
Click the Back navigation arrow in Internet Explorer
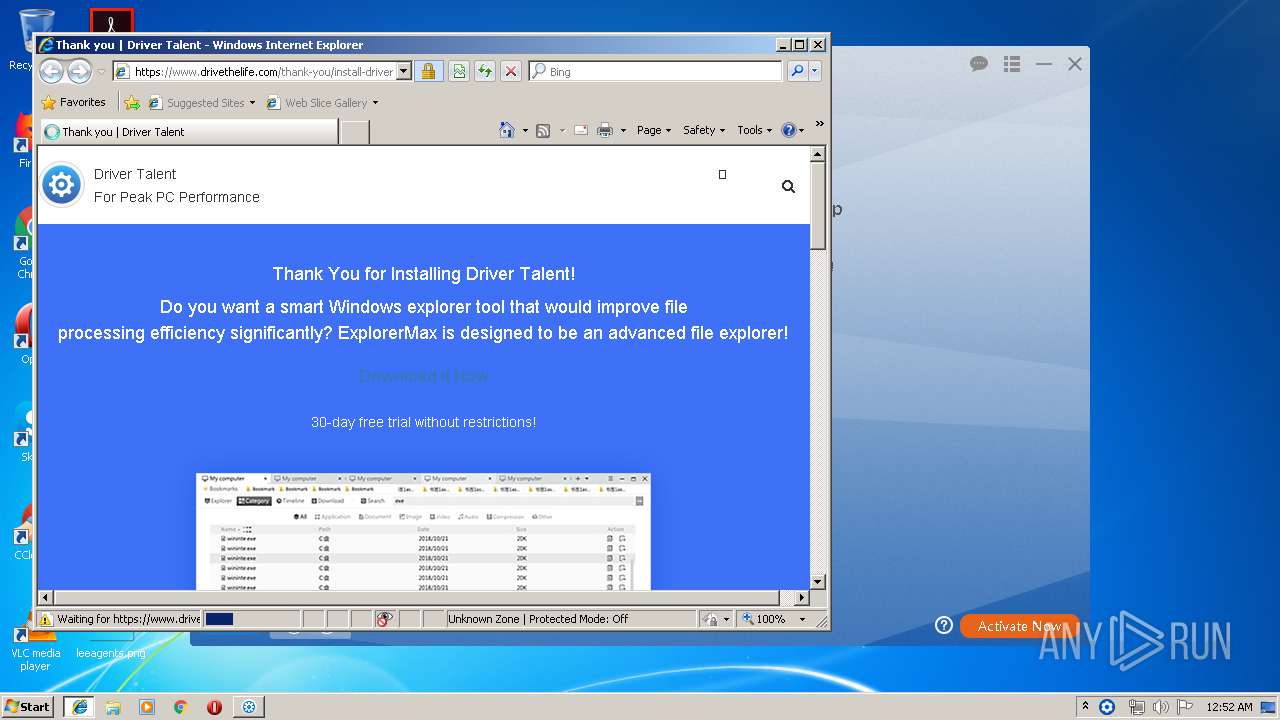(51, 71)
